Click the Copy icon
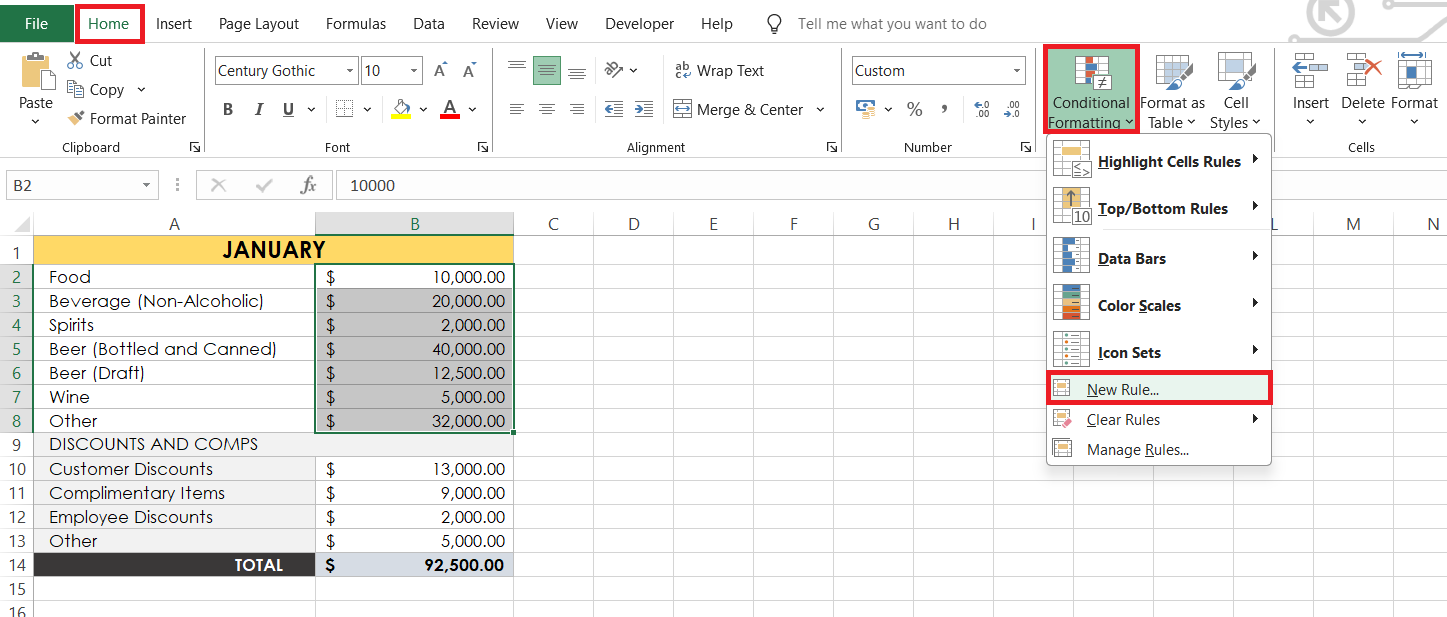The width and height of the screenshot is (1447, 617). tap(76, 89)
